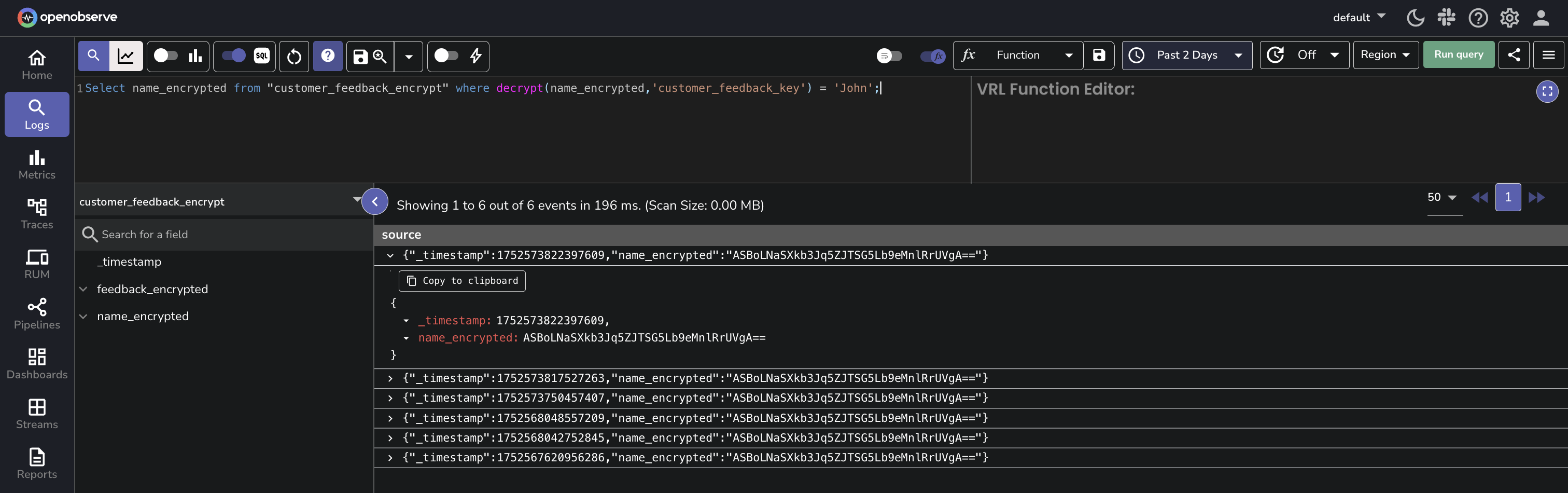
Task: Toggle the VRL function editor switch
Action: point(931,56)
